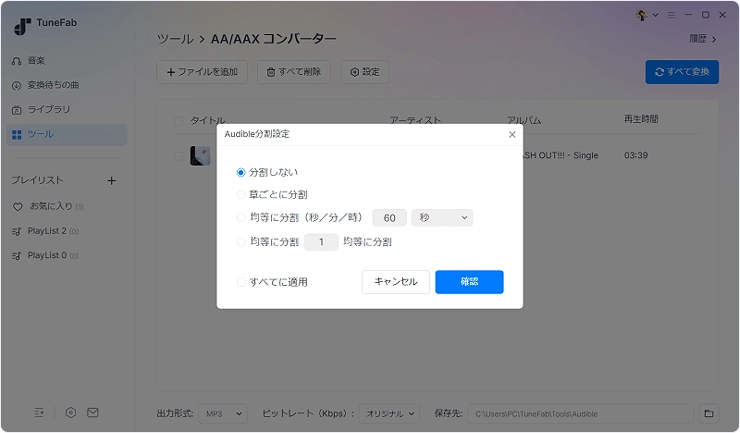Open the mail feedback icon in sidebar bottom
740x433 pixels.
92,413
